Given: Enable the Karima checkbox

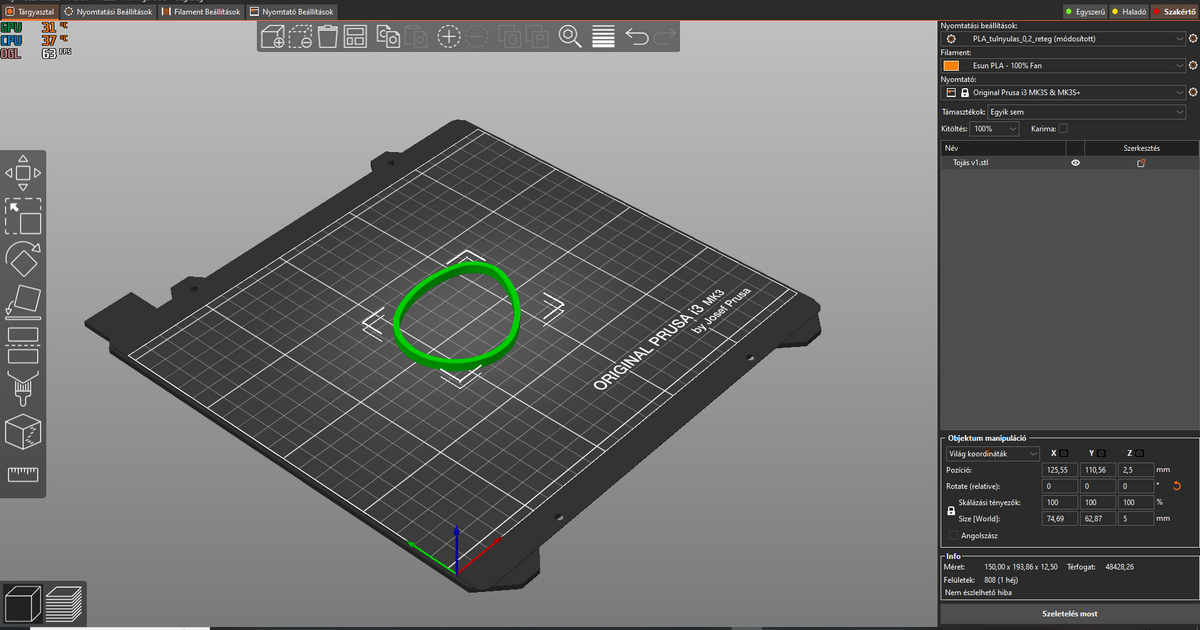Looking at the screenshot, I should tap(1064, 128).
